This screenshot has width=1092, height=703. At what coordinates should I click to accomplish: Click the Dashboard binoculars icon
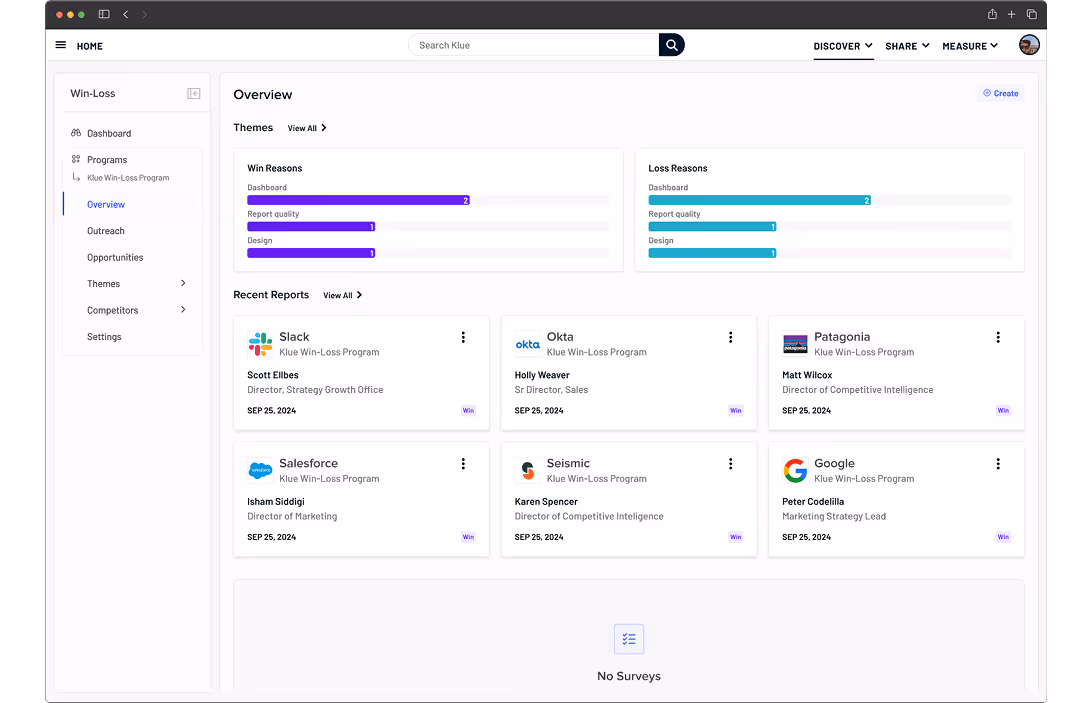(x=76, y=132)
